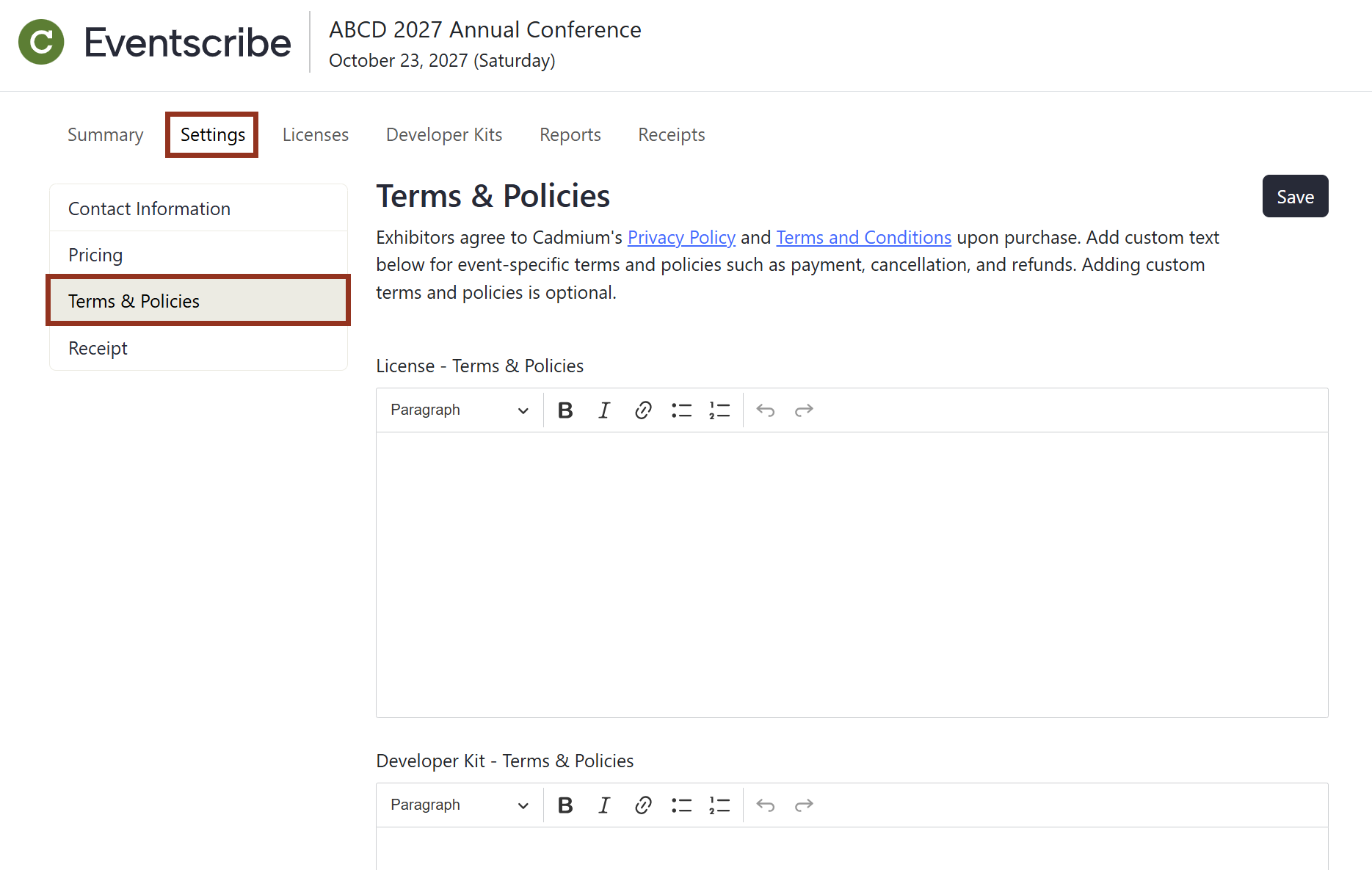Insert a hyperlink in the License editor
The height and width of the screenshot is (870, 1372).
(643, 410)
